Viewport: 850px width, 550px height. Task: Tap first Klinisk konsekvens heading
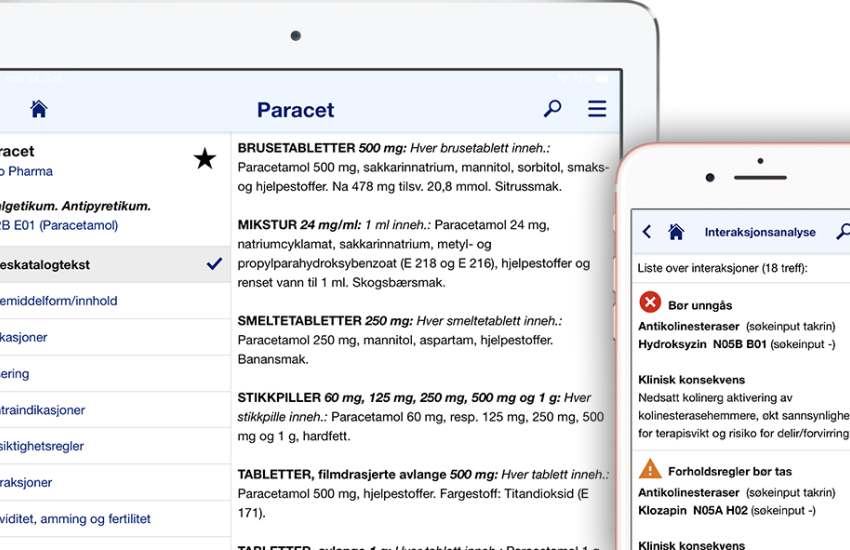click(691, 379)
